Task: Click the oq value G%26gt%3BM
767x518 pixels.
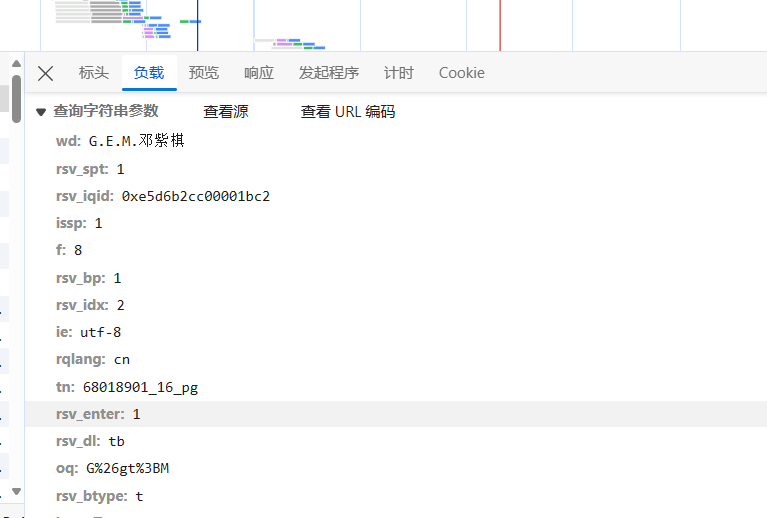Action: click(128, 469)
